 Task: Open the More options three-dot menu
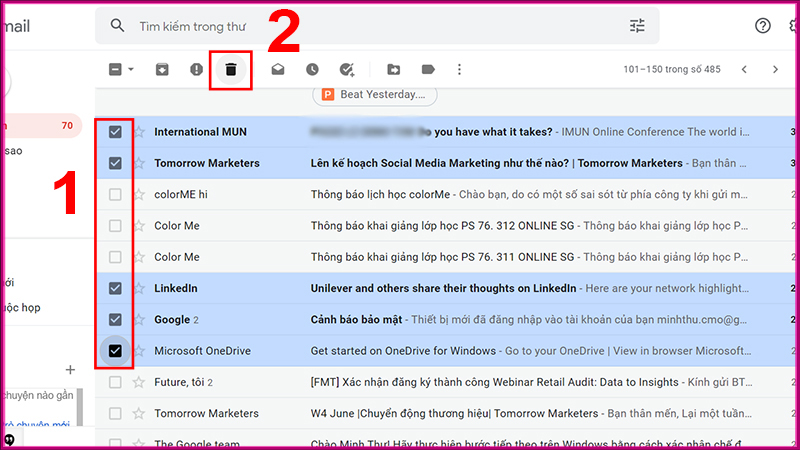459,69
